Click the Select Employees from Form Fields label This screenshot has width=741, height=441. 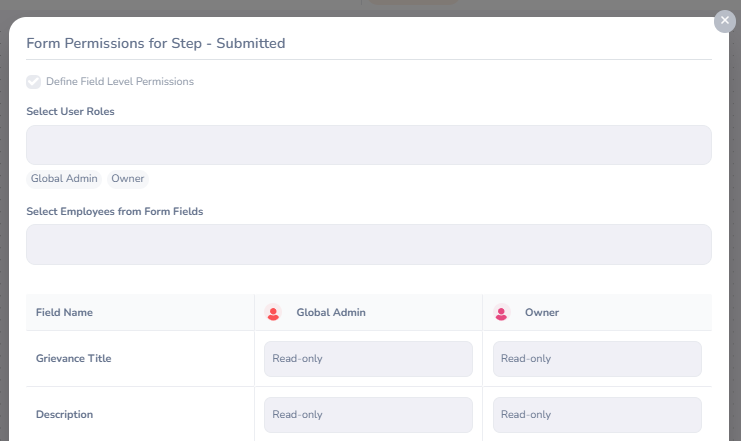[x=115, y=212]
